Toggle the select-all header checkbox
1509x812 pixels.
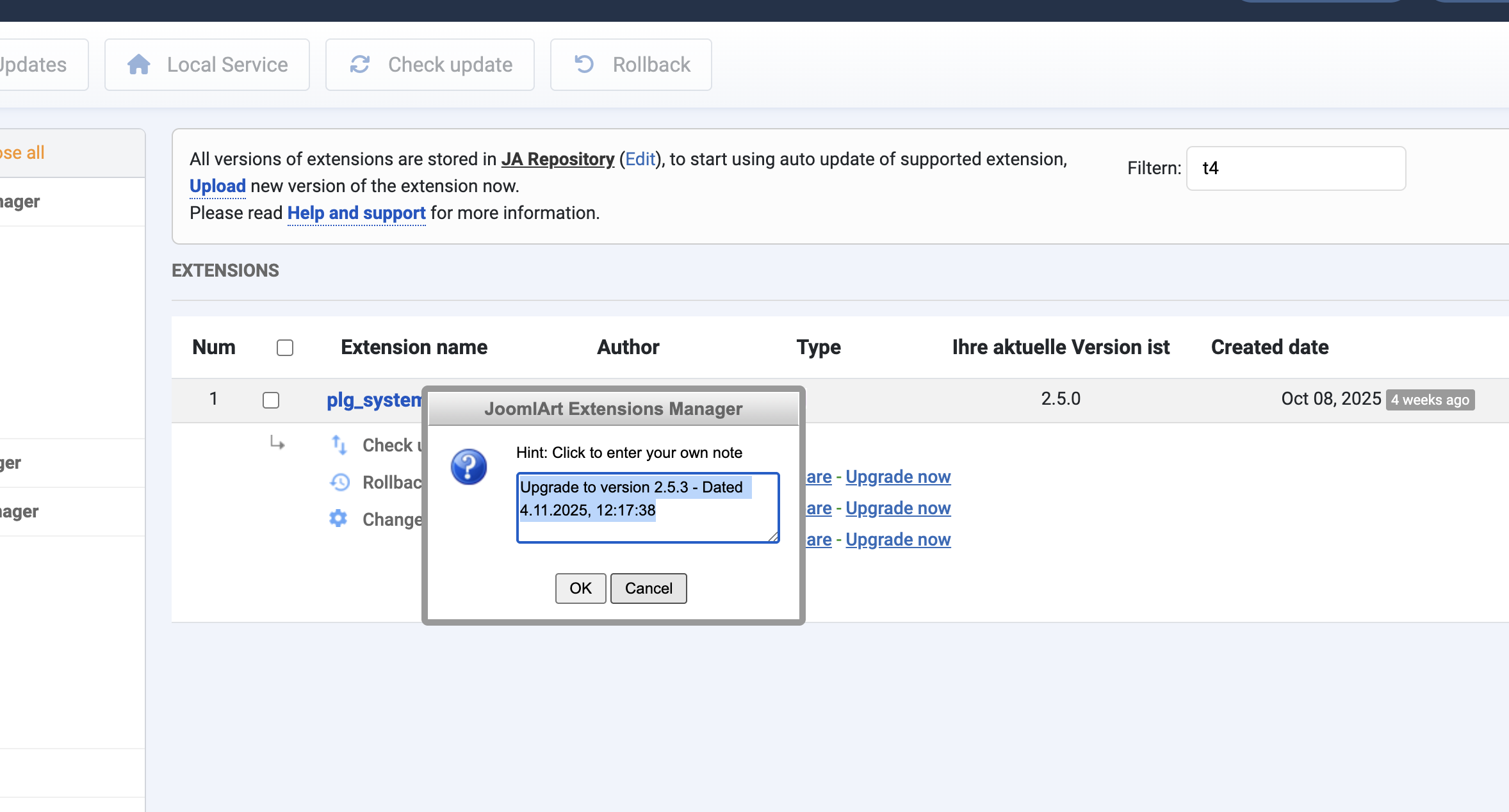click(285, 348)
